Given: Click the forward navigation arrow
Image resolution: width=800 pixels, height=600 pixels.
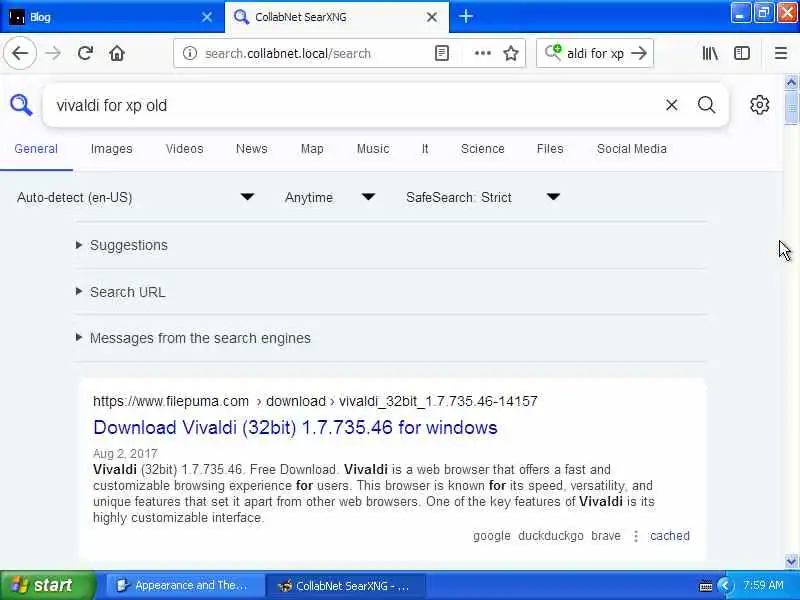Looking at the screenshot, I should [53, 53].
